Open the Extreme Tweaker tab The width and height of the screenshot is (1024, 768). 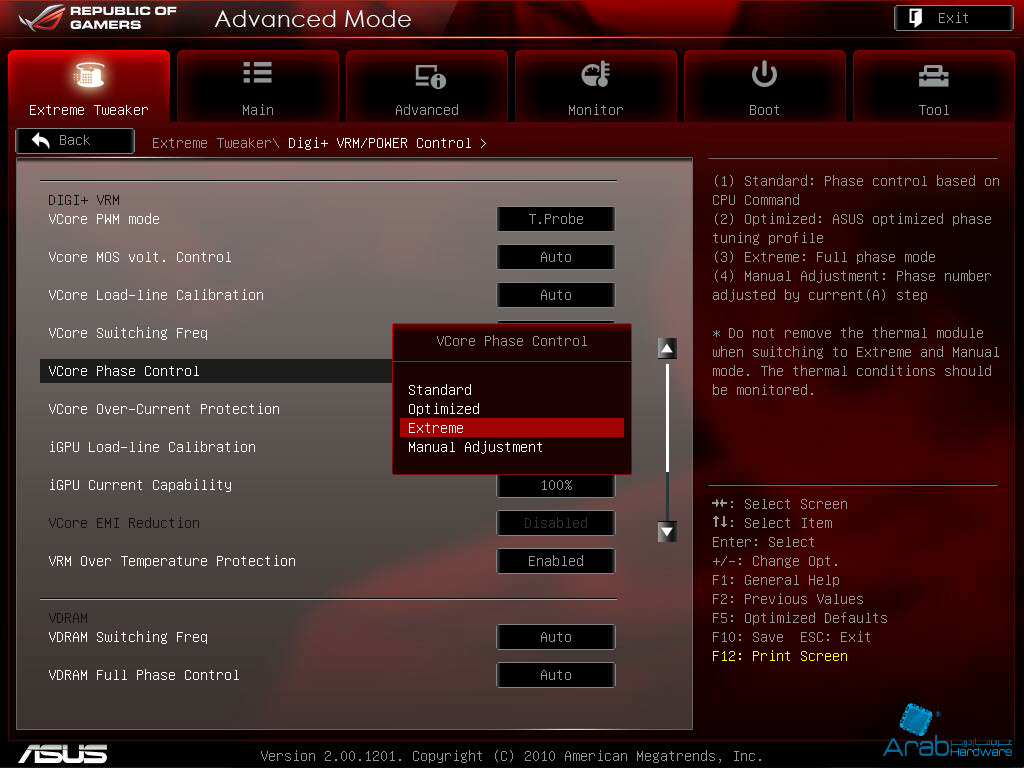(89, 86)
